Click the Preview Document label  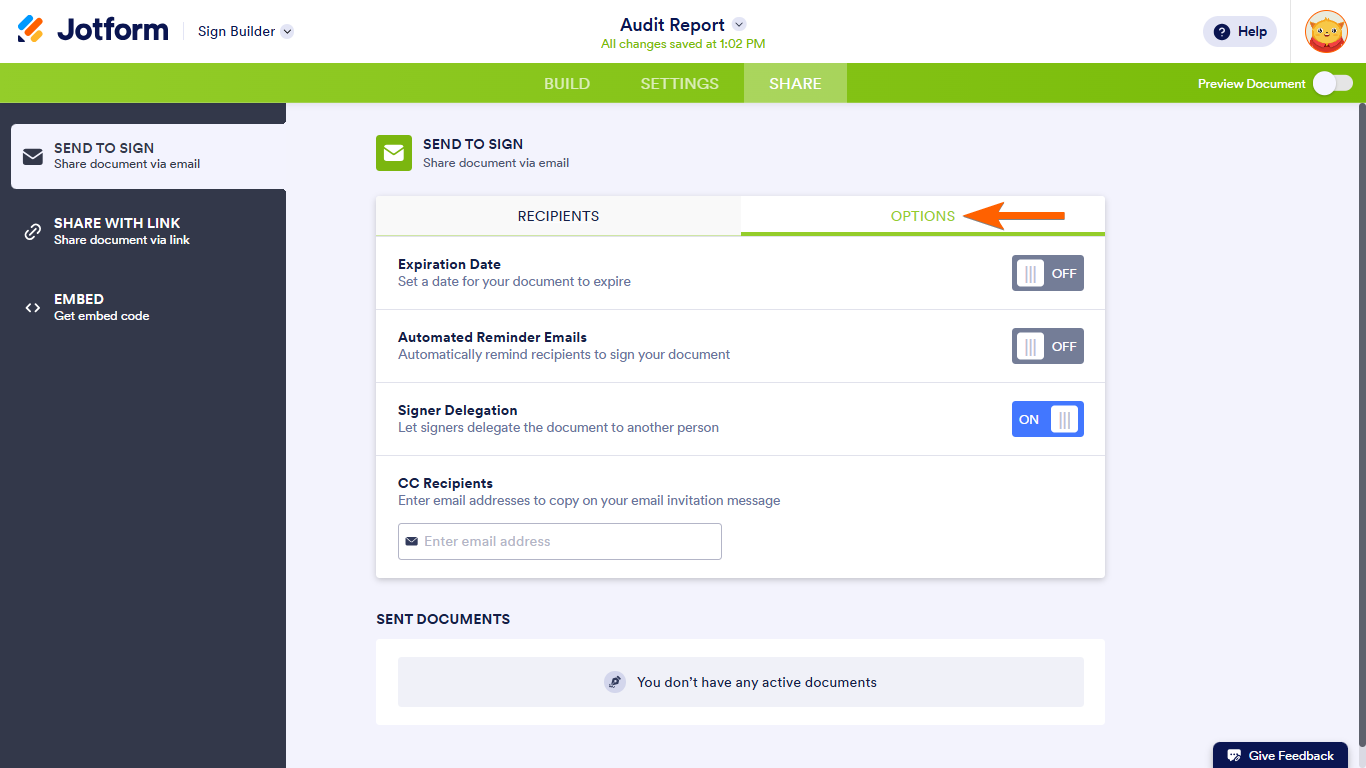point(1252,84)
